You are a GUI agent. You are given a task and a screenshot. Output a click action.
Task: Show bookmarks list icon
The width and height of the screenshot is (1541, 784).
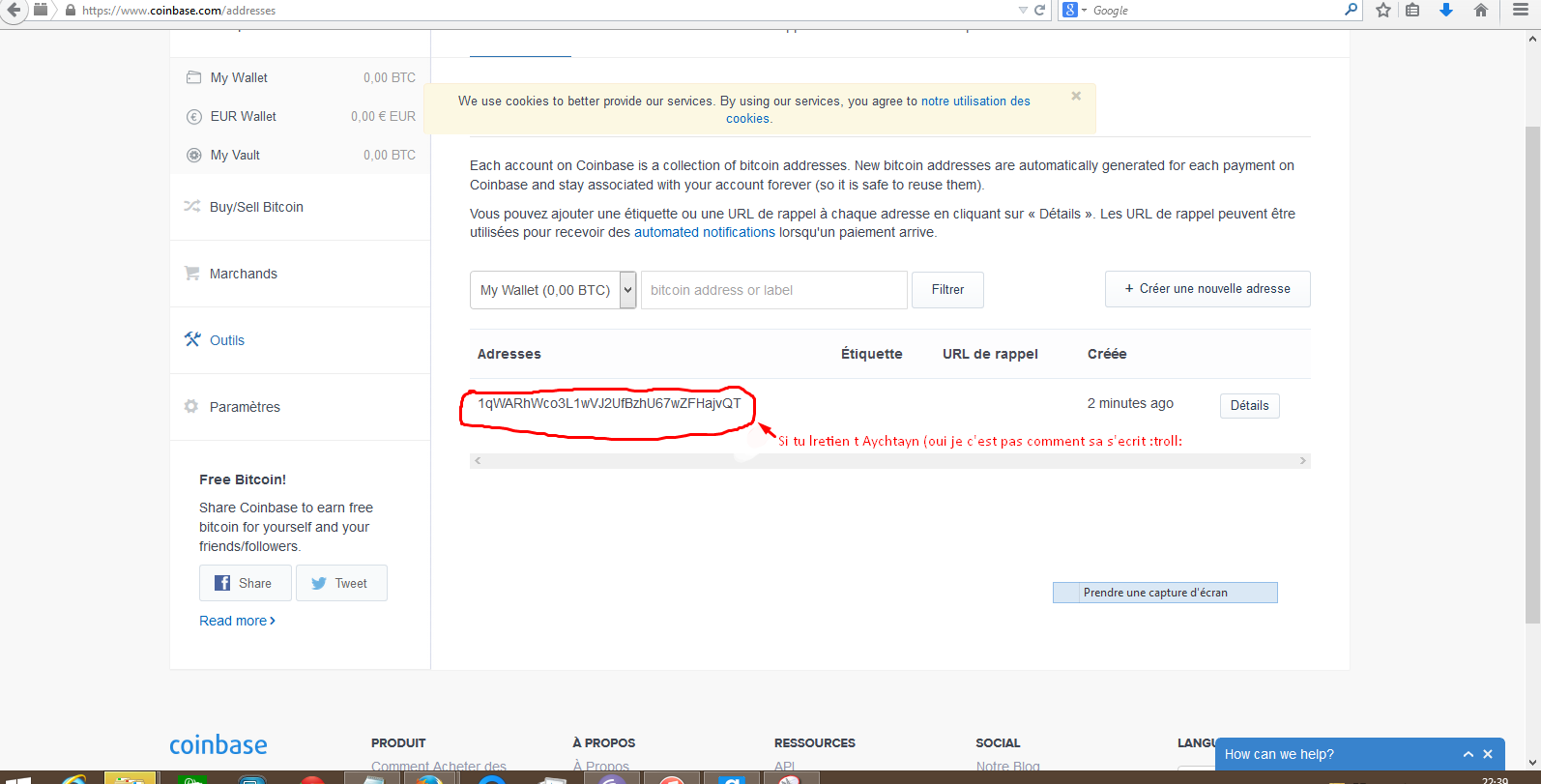(1412, 10)
